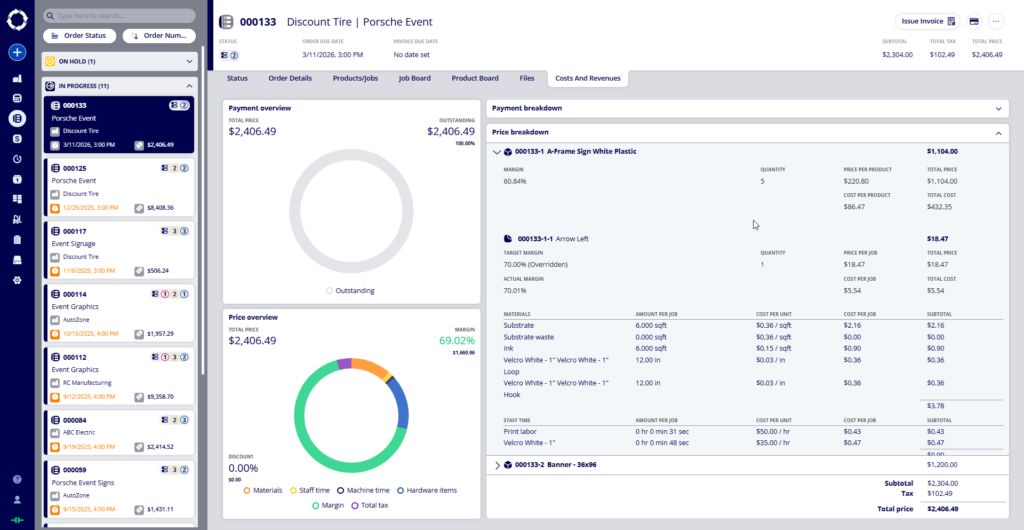This screenshot has width=1024, height=530.
Task: Expand the Payment breakdown section
Action: click(x=997, y=108)
